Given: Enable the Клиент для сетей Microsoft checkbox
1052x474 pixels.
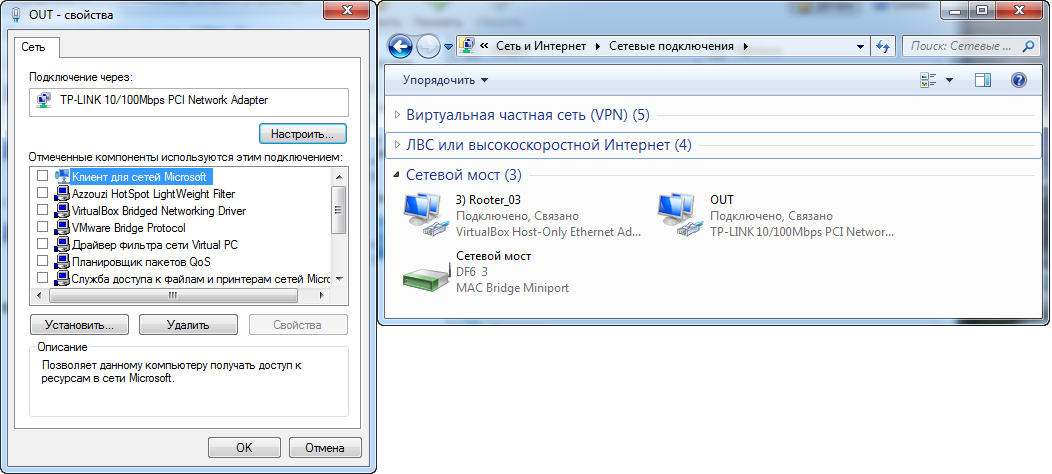Looking at the screenshot, I should coord(42,176).
